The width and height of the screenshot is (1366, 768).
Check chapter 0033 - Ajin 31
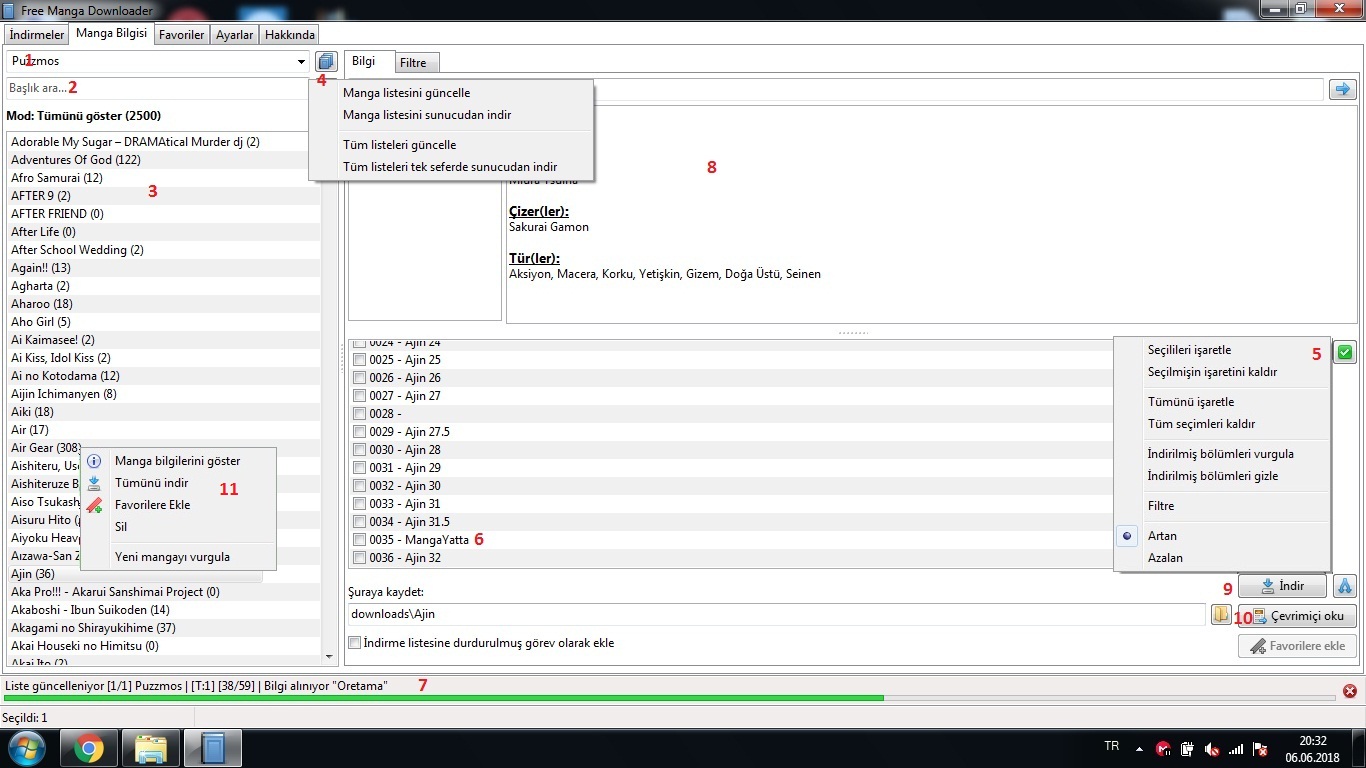coord(360,504)
